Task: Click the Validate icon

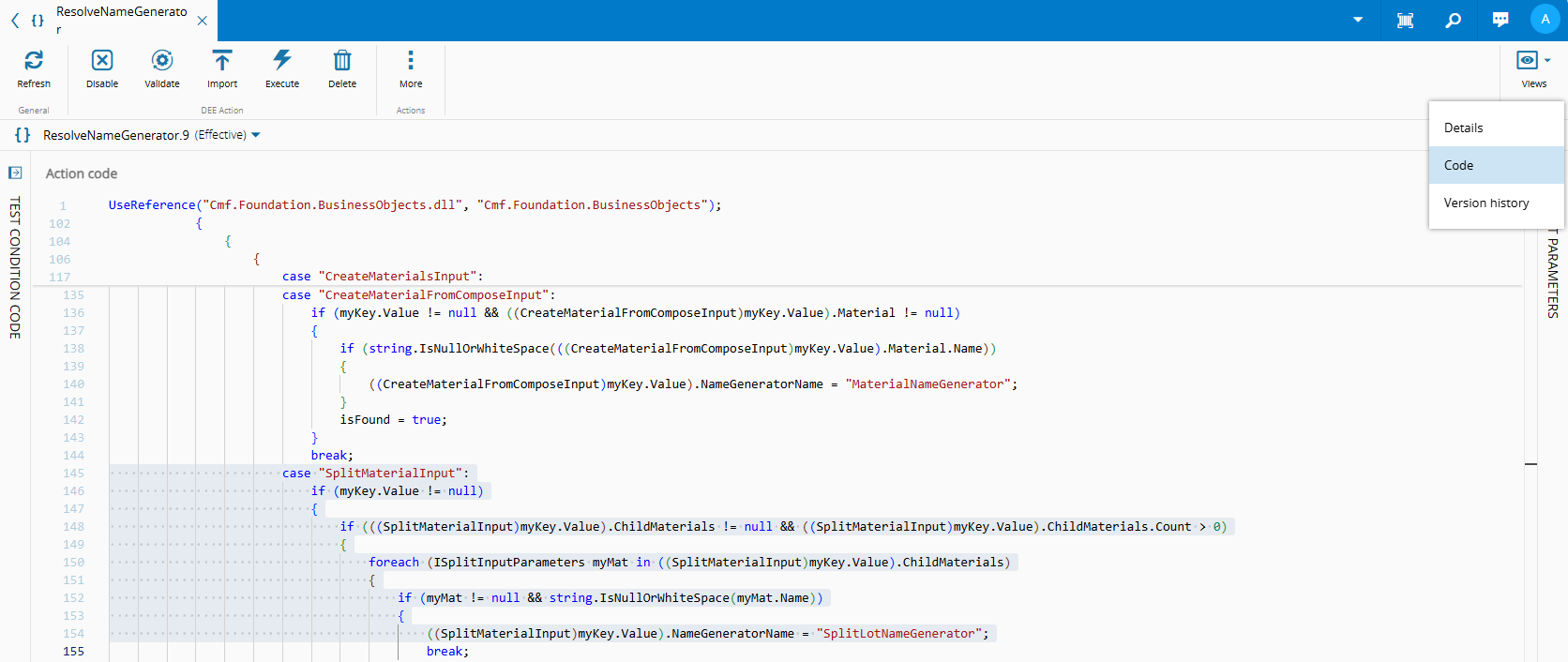Action: tap(162, 61)
